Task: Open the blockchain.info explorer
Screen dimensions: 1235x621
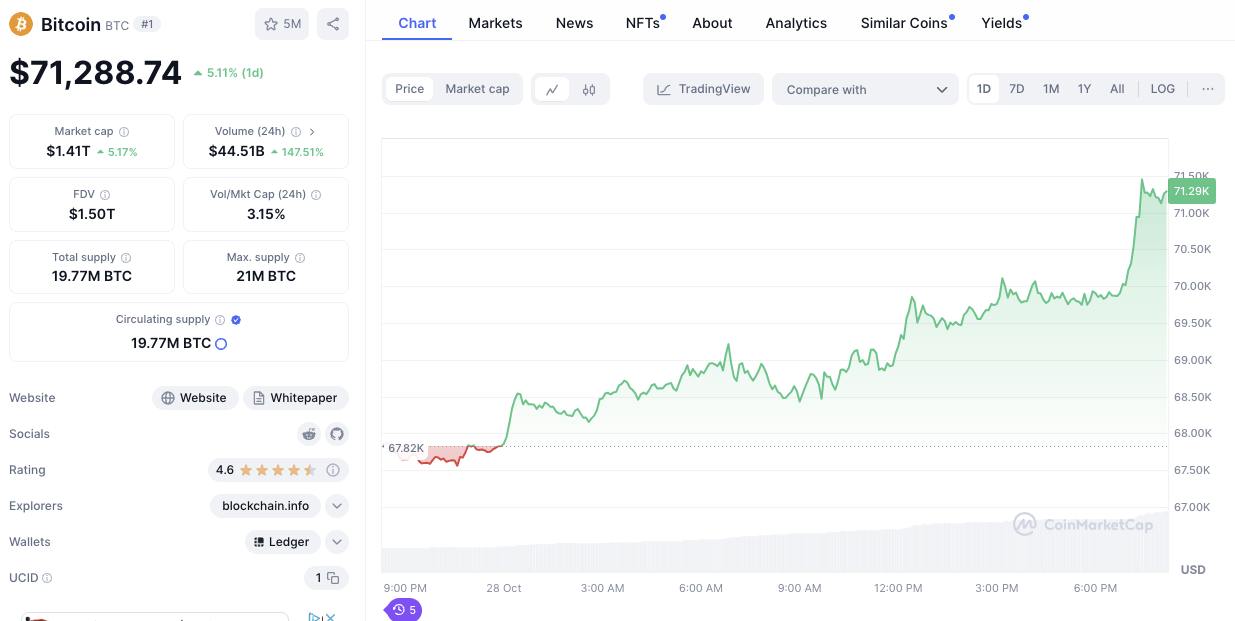Action: click(x=266, y=506)
